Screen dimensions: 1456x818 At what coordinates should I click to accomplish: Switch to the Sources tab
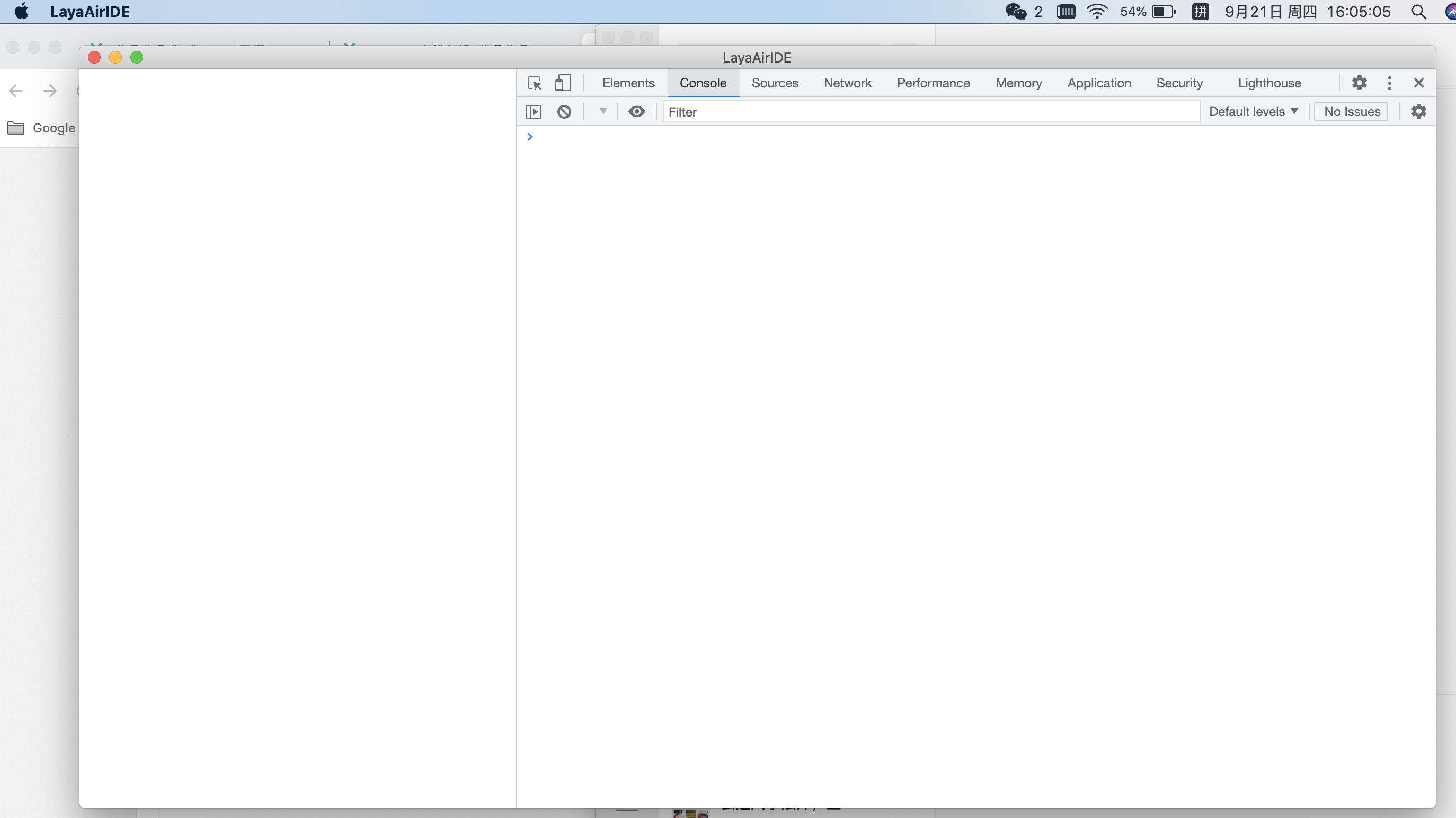pos(774,83)
